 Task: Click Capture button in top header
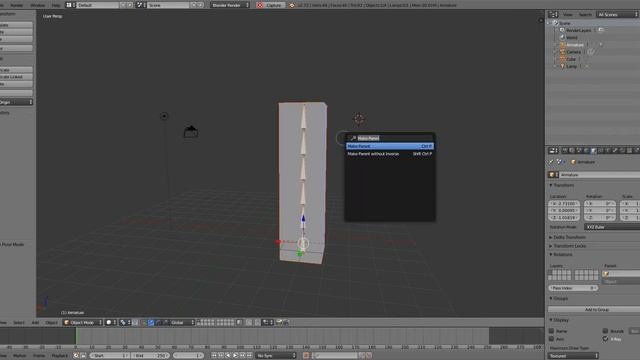click(x=270, y=5)
